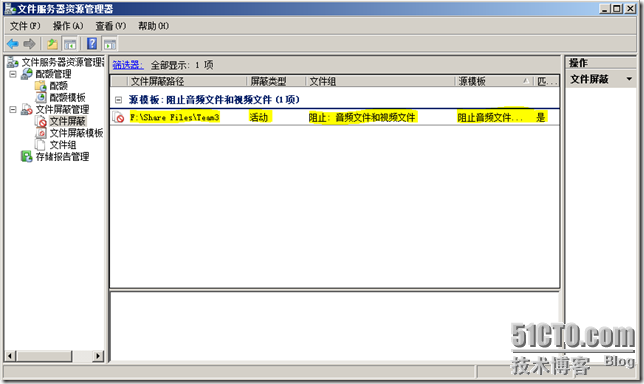
Task: Open help with the question mark icon
Action: click(x=92, y=43)
